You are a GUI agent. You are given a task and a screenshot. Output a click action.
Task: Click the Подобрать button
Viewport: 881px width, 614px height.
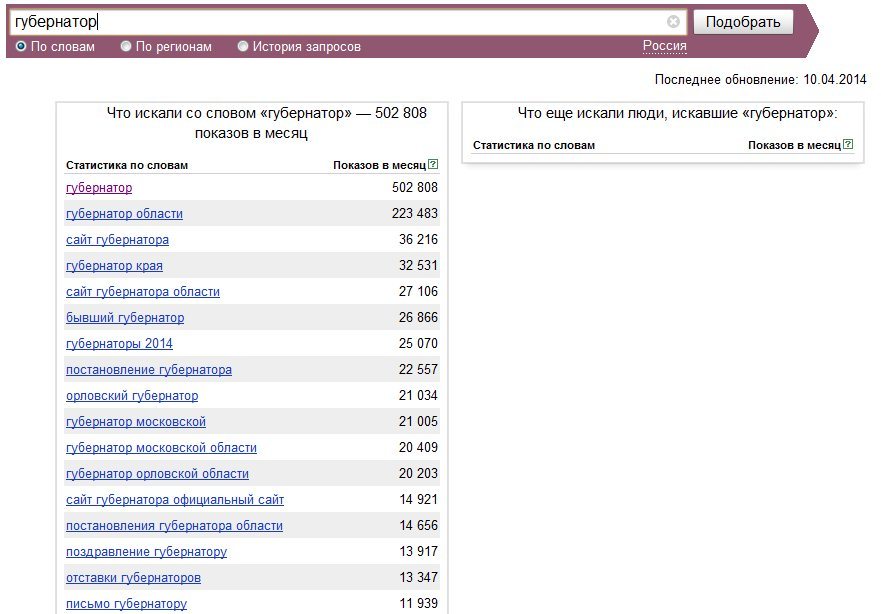click(743, 22)
